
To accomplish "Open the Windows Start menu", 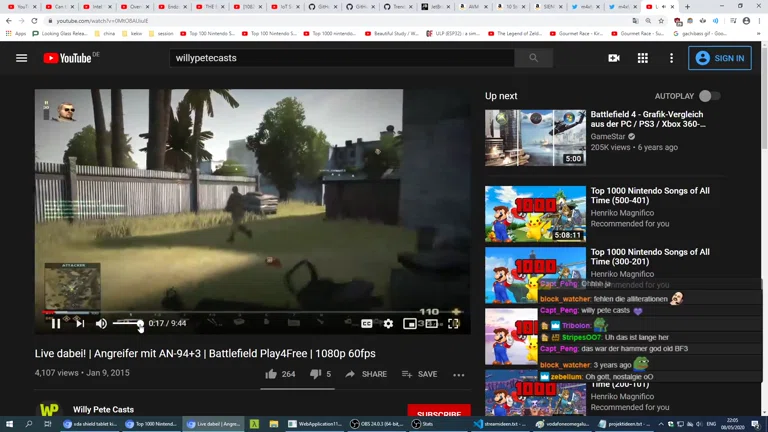I will tap(9, 424).
